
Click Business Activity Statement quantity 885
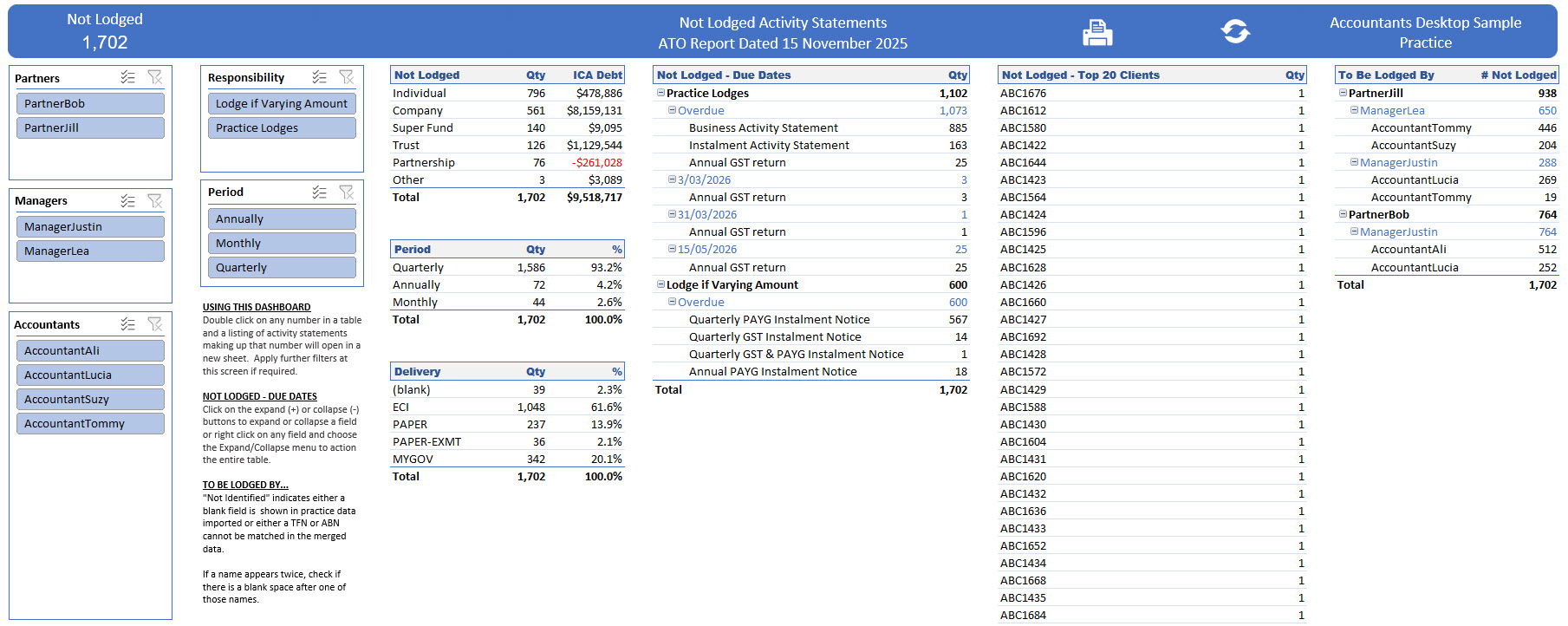click(x=958, y=127)
